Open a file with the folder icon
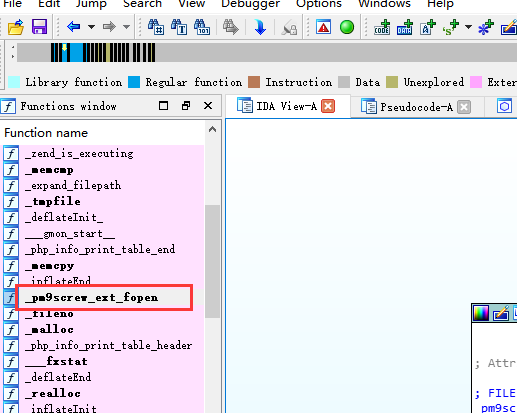 click(x=16, y=27)
